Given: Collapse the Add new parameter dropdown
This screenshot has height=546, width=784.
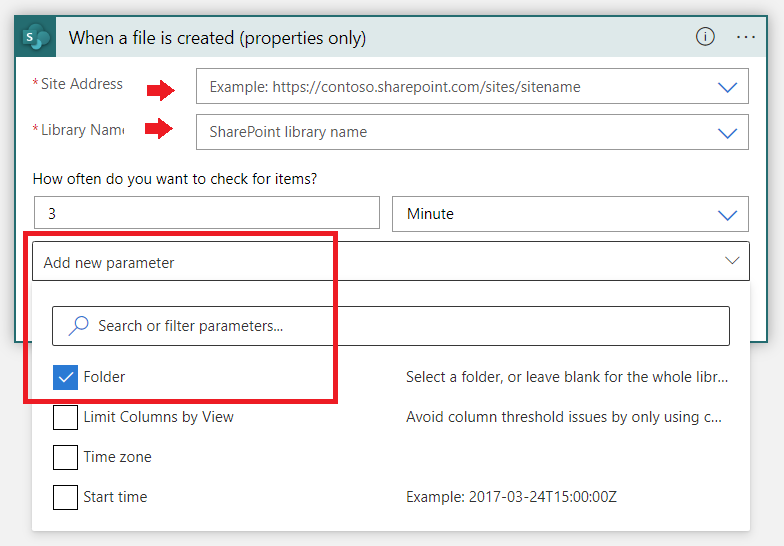Looking at the screenshot, I should [732, 262].
